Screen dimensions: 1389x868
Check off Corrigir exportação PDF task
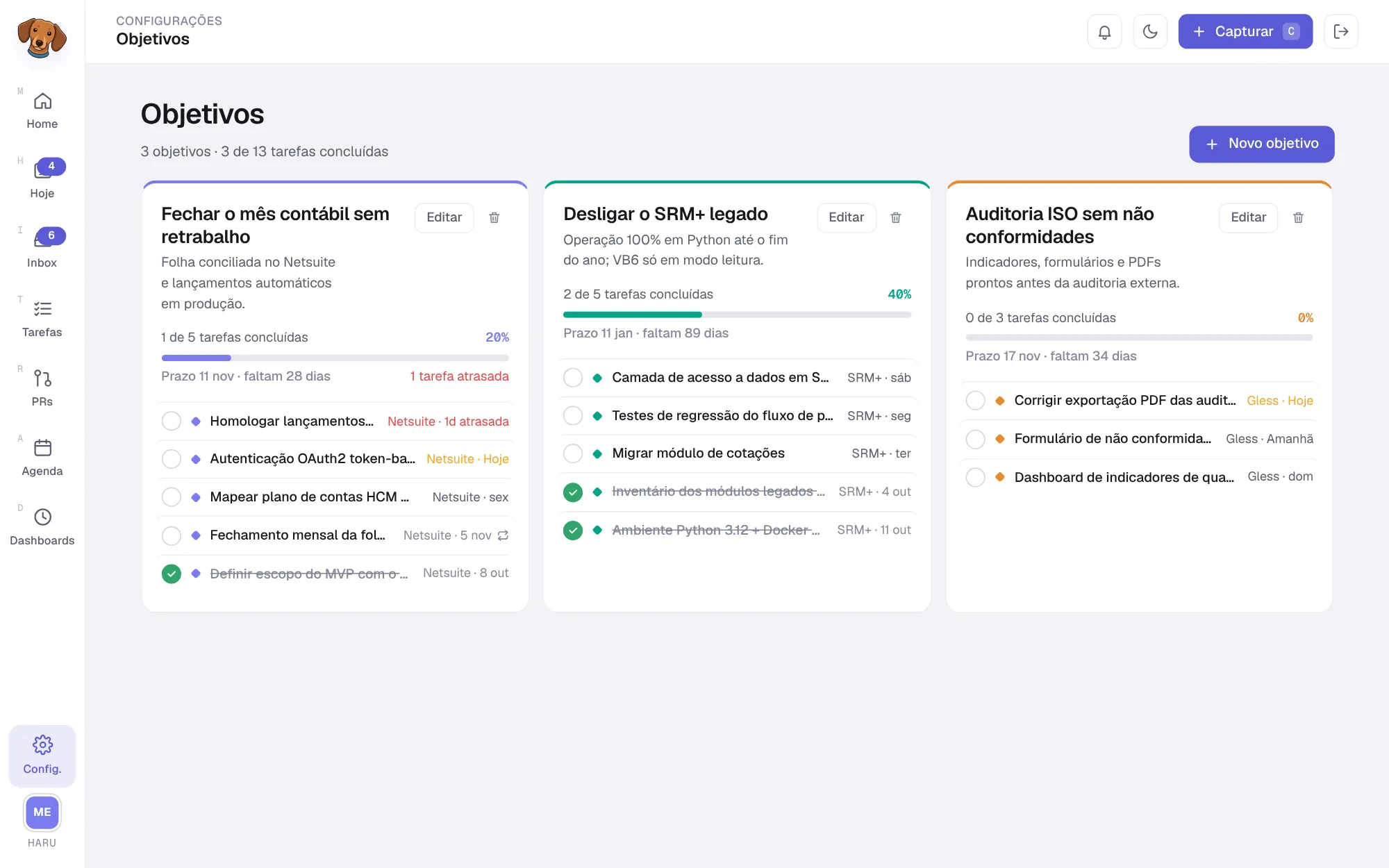click(x=975, y=401)
